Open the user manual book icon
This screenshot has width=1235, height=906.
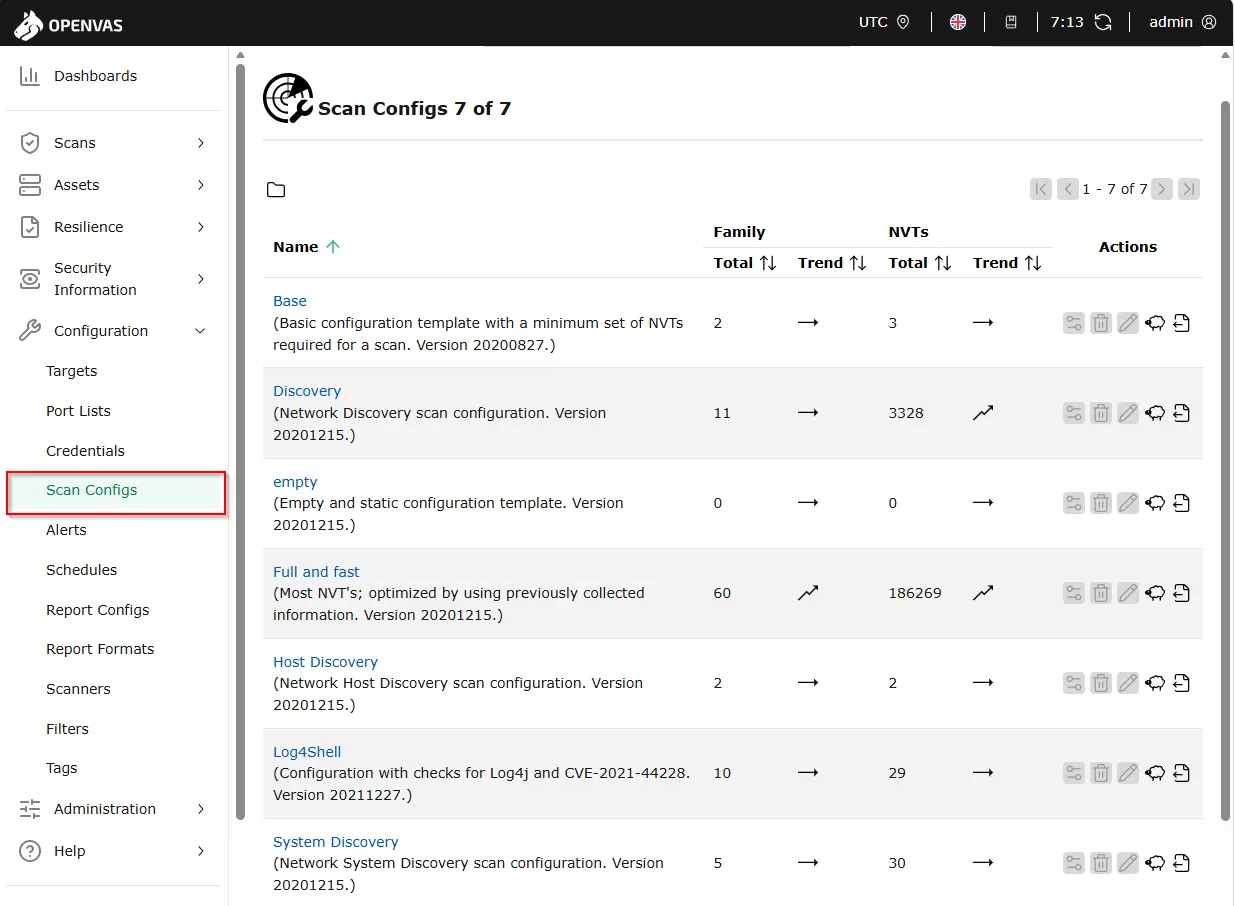(x=1011, y=22)
